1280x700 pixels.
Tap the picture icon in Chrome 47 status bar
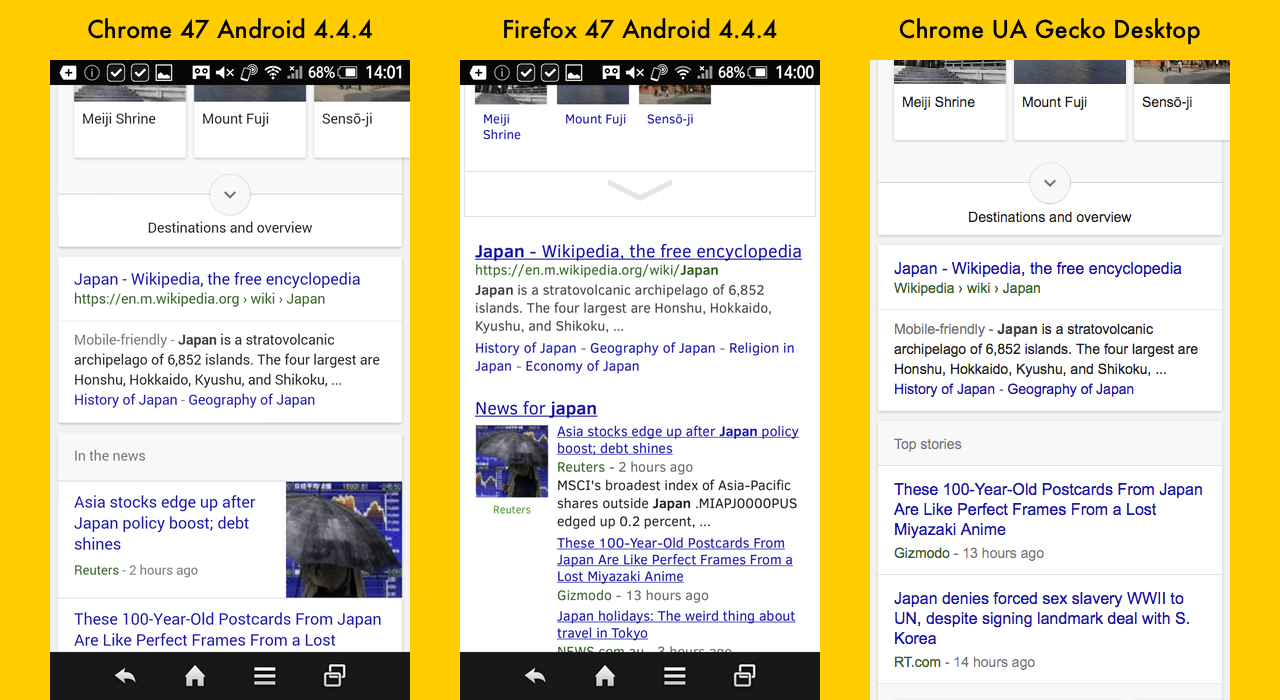[x=164, y=72]
